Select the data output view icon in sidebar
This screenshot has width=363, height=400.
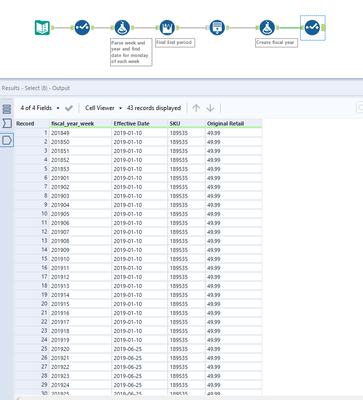(7, 140)
